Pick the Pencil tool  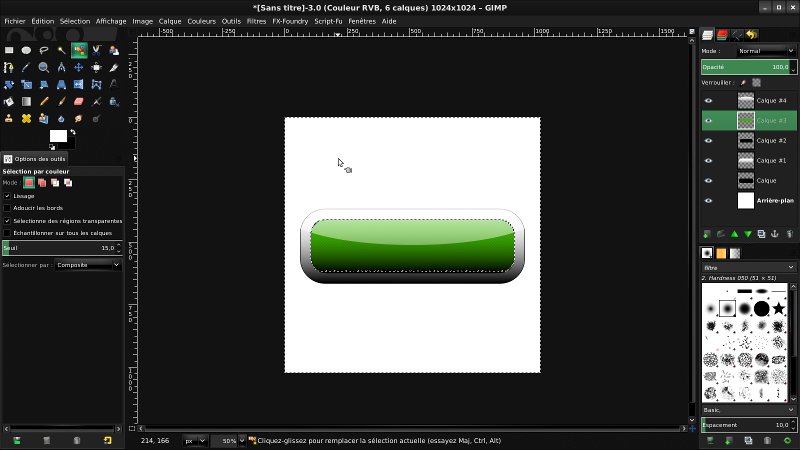tap(44, 102)
